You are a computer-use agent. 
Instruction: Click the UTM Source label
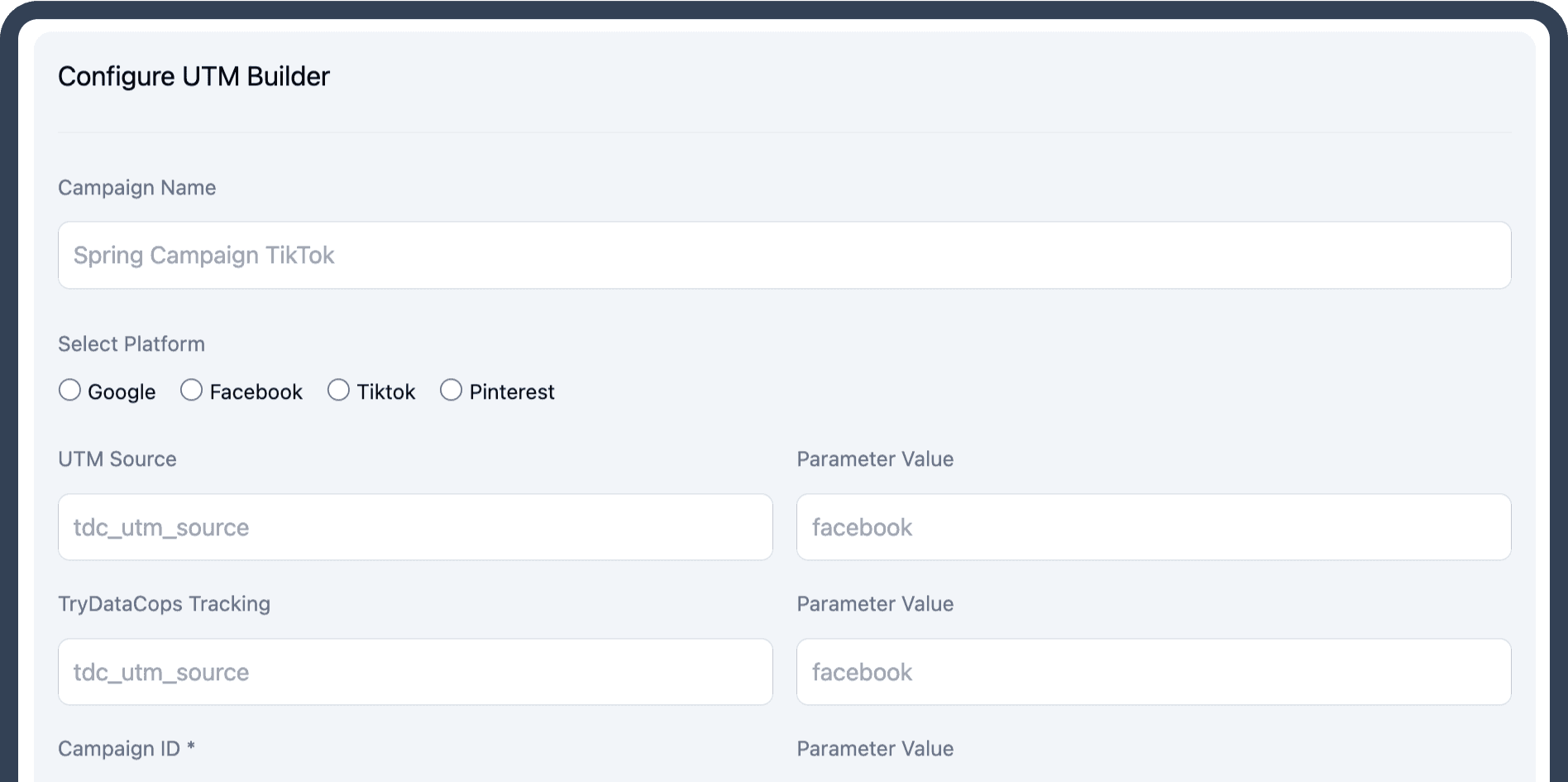coord(117,459)
